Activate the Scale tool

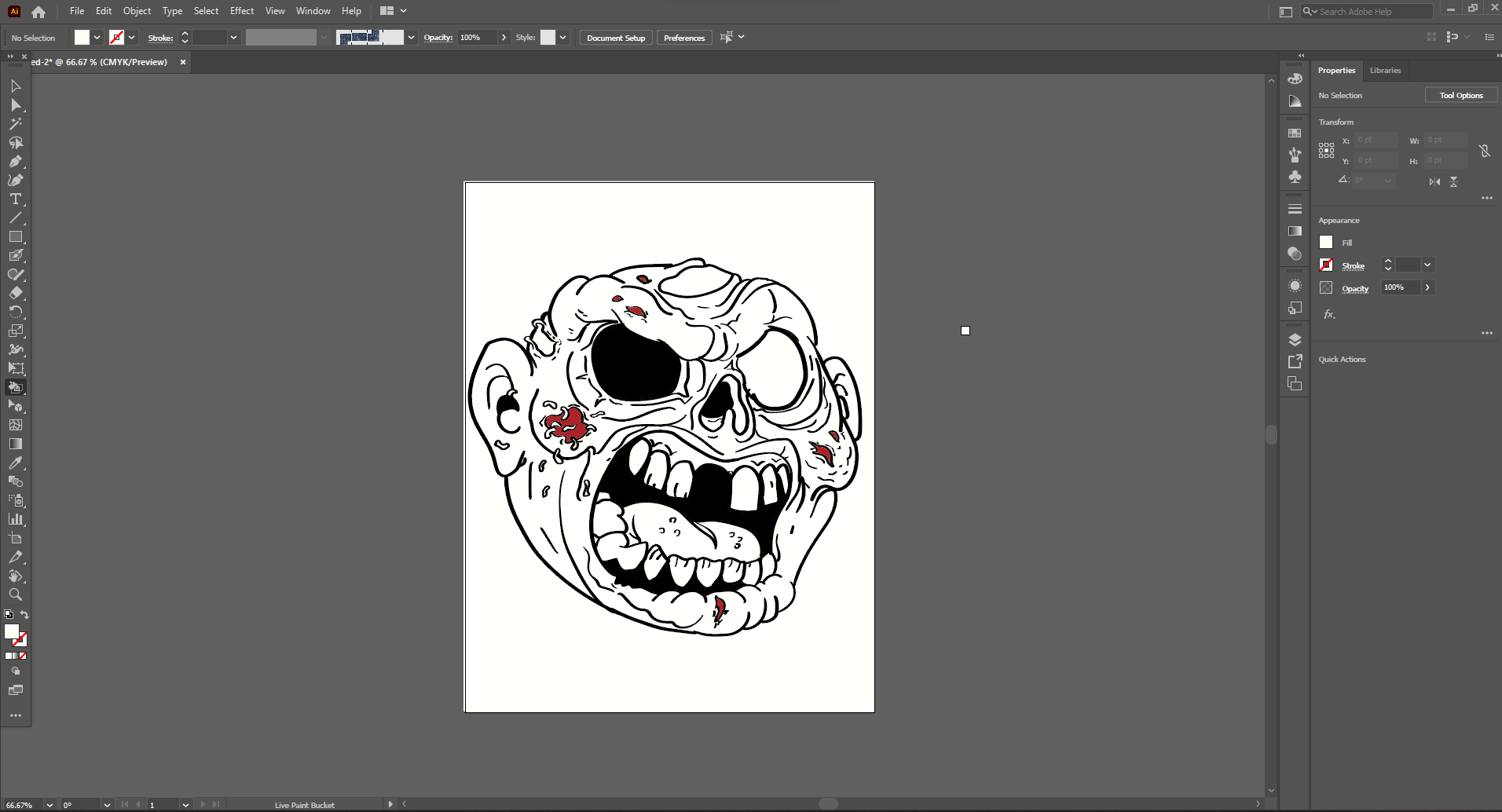(15, 331)
